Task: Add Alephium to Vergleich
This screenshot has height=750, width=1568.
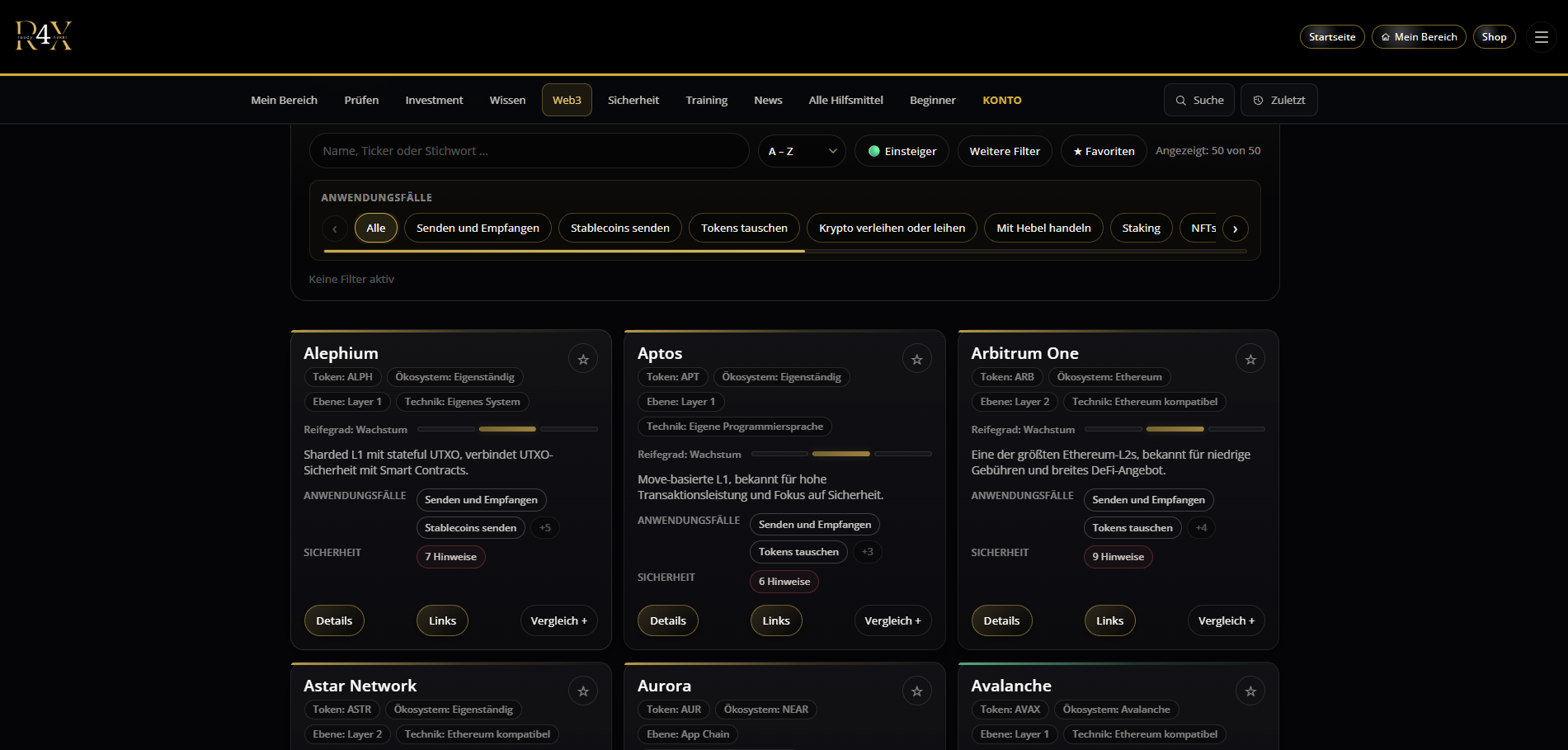Action: point(558,620)
